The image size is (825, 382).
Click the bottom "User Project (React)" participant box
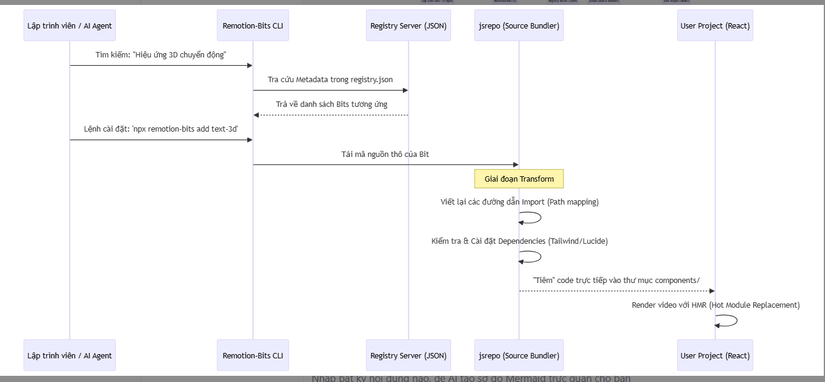click(x=715, y=355)
